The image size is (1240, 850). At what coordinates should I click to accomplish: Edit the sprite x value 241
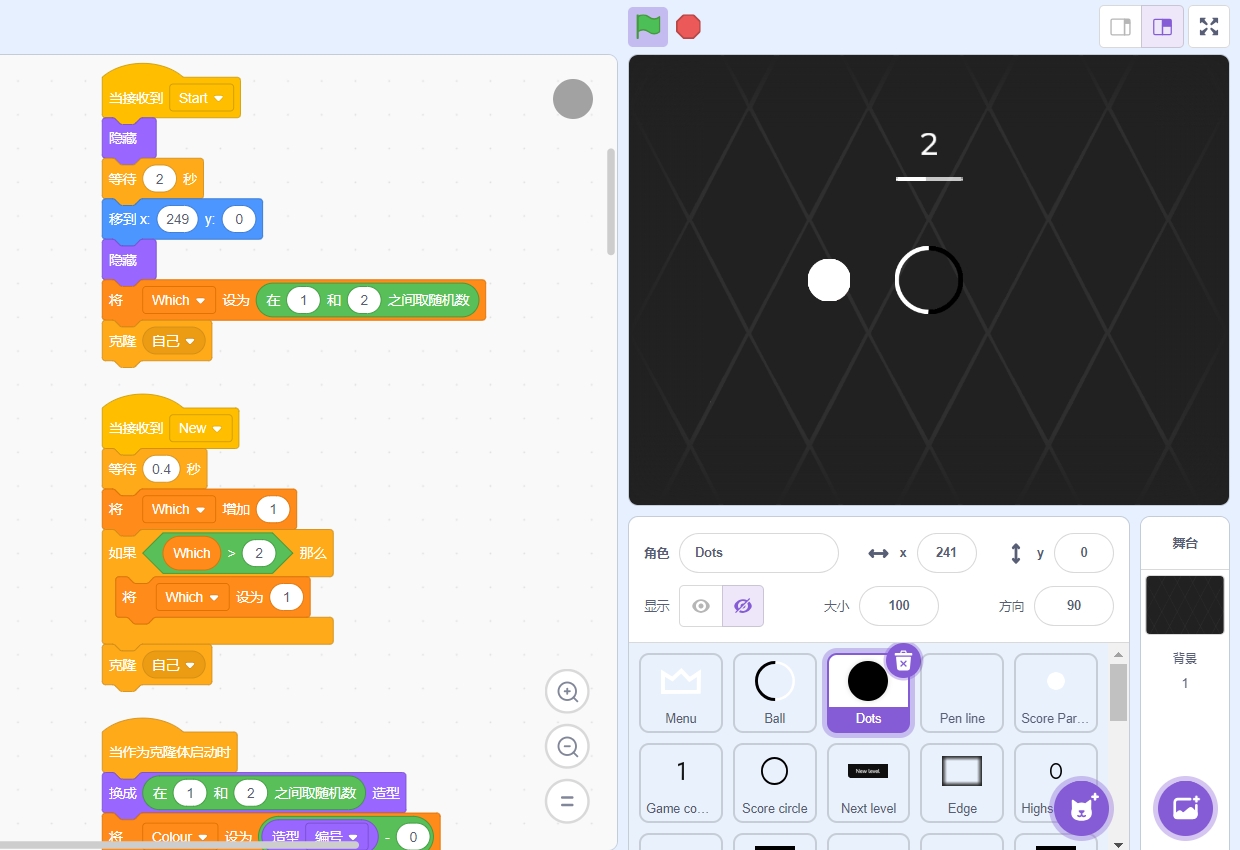(946, 553)
